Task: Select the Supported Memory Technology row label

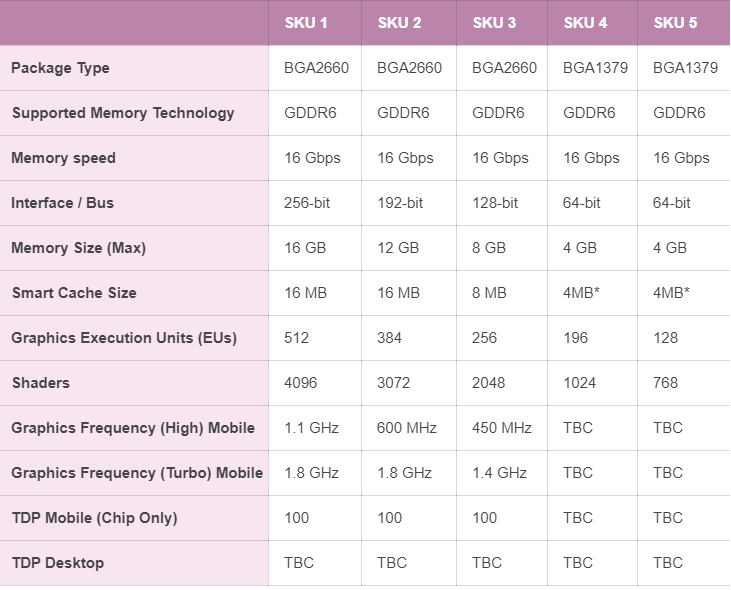Action: pyautogui.click(x=123, y=113)
